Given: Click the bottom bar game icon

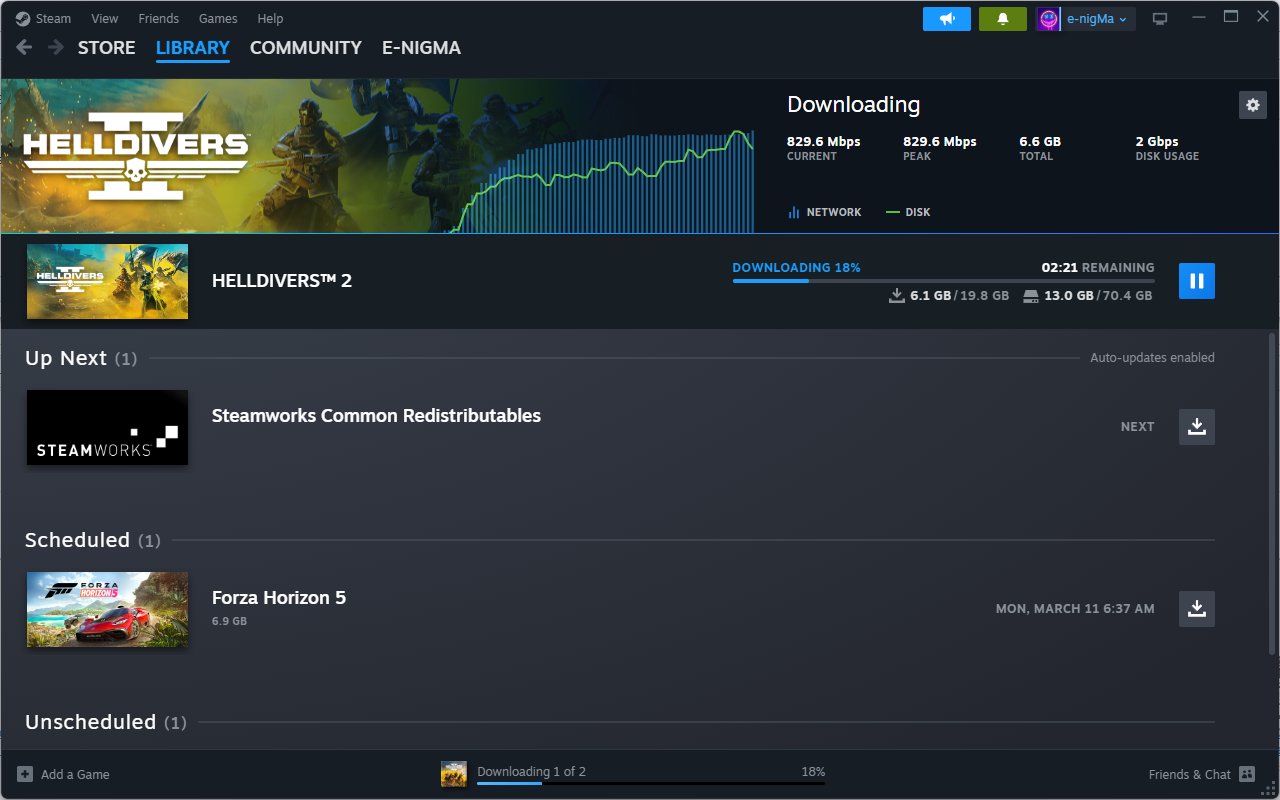Looking at the screenshot, I should click(x=454, y=774).
